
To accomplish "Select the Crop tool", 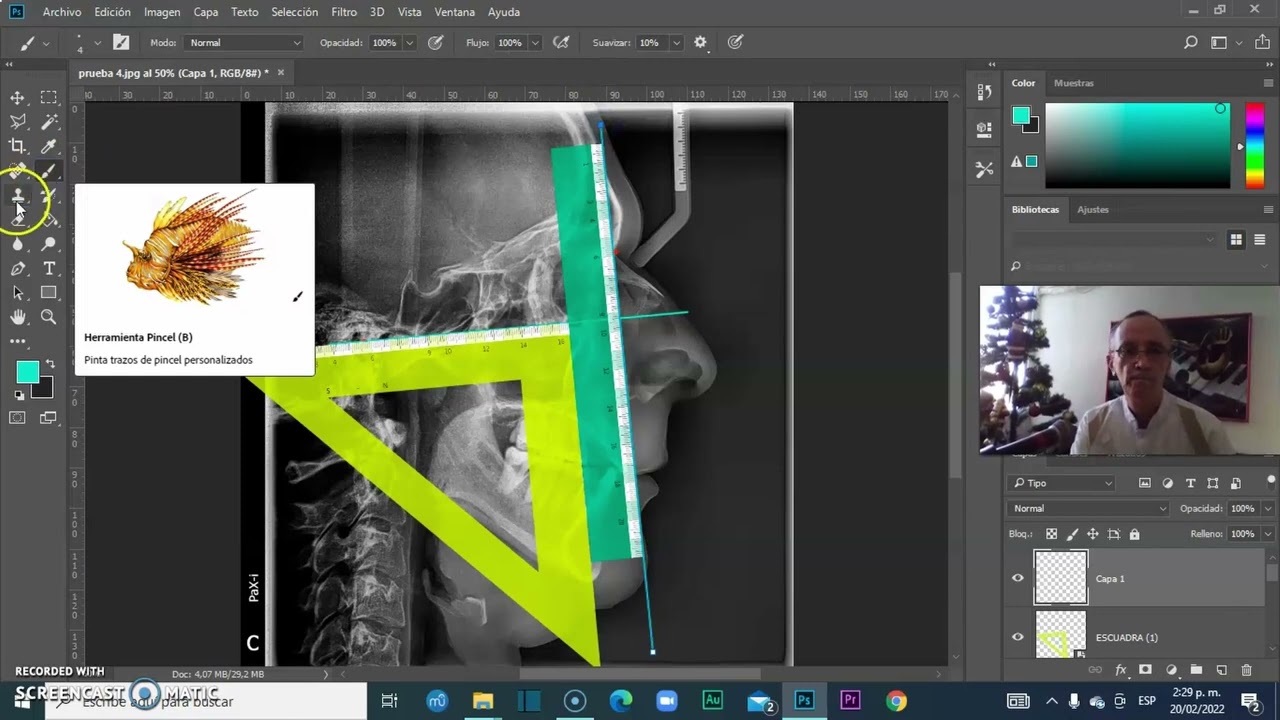I will [x=17, y=146].
